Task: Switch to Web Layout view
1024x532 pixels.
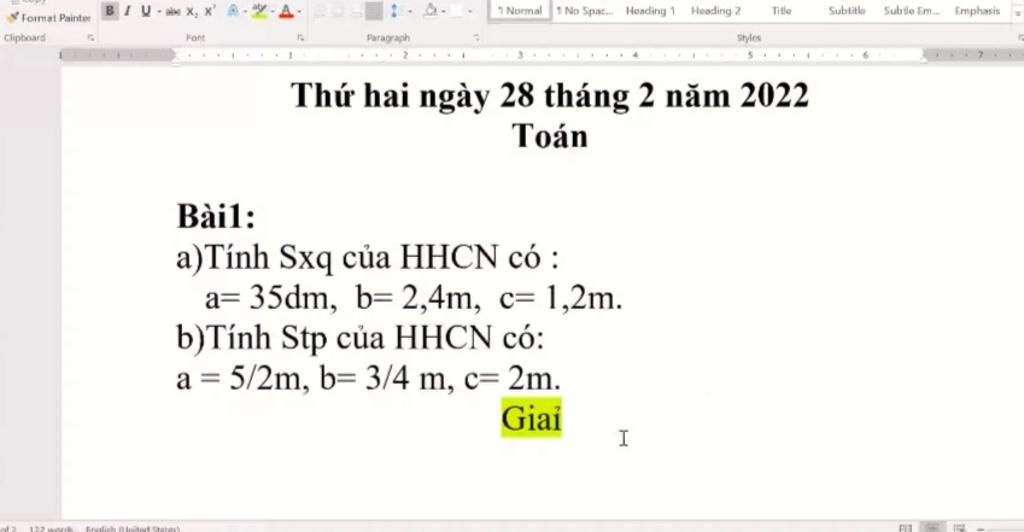Action: pos(959,527)
